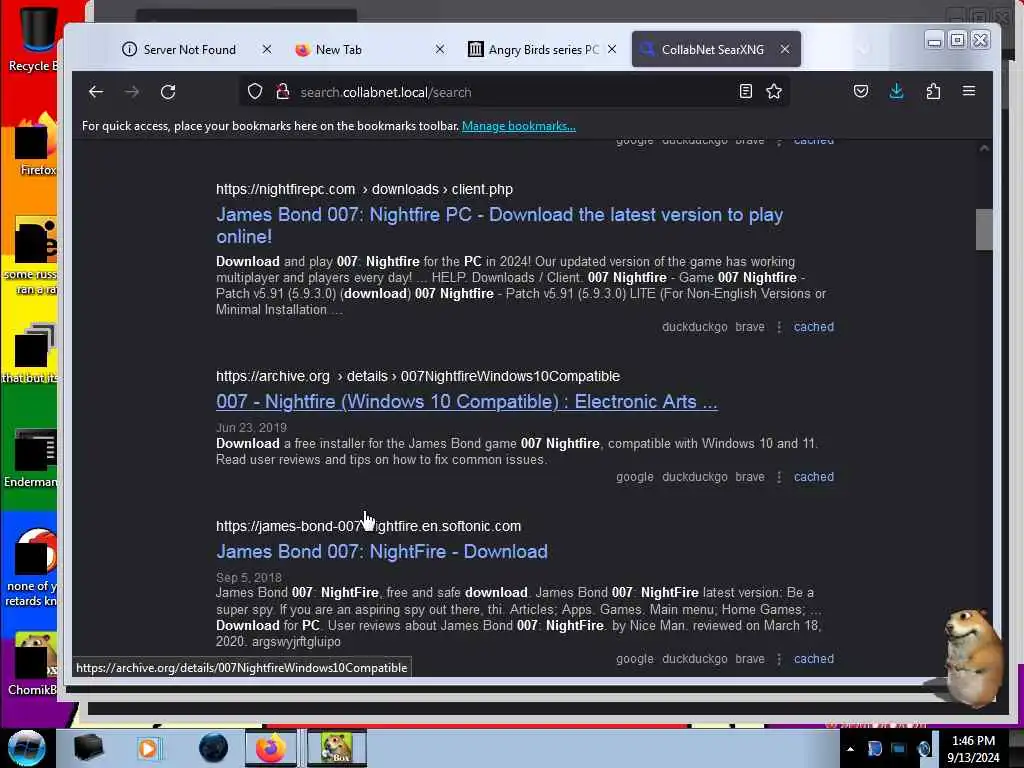Toggle reader view icon in address bar
The width and height of the screenshot is (1024, 768).
point(745,91)
